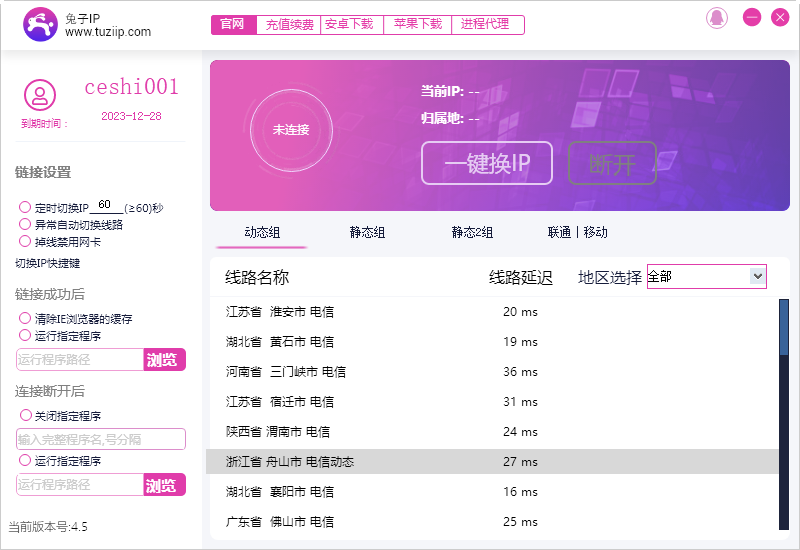
Task: Click the 线路名称 column header
Action: tap(257, 278)
